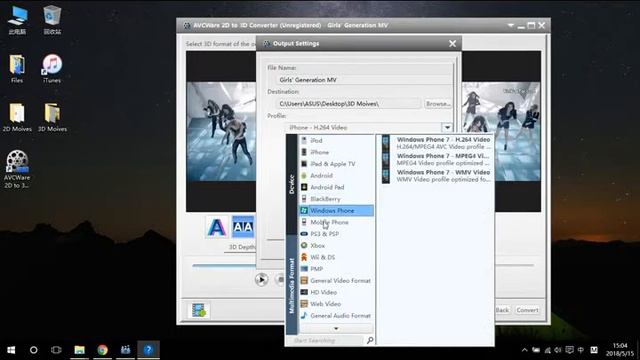Play the video preview
Viewport: 640px width, 360px height.
click(262, 280)
